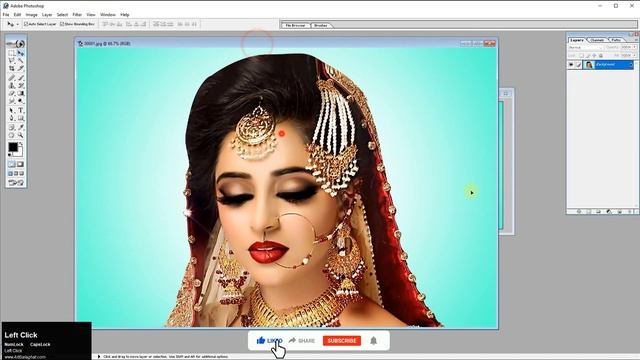Open the layer Opacity slider arrow
This screenshot has height=360, width=640.
(634, 47)
